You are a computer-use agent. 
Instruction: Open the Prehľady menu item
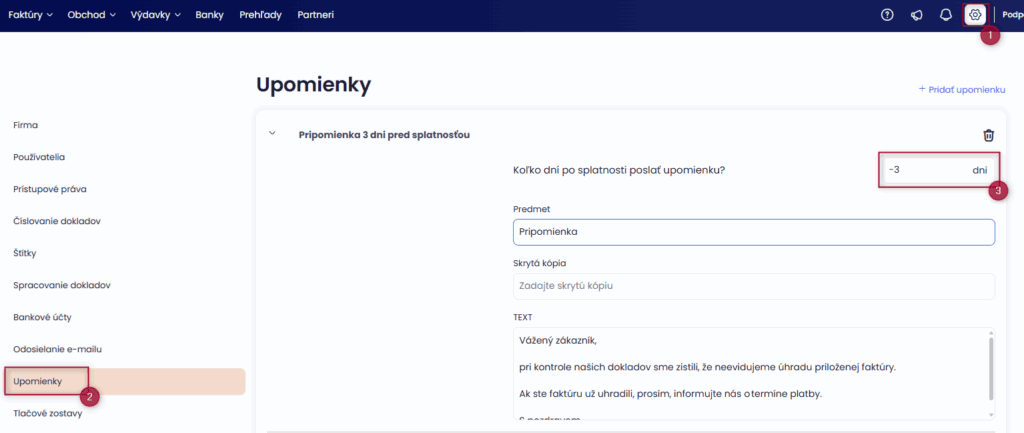click(x=261, y=15)
